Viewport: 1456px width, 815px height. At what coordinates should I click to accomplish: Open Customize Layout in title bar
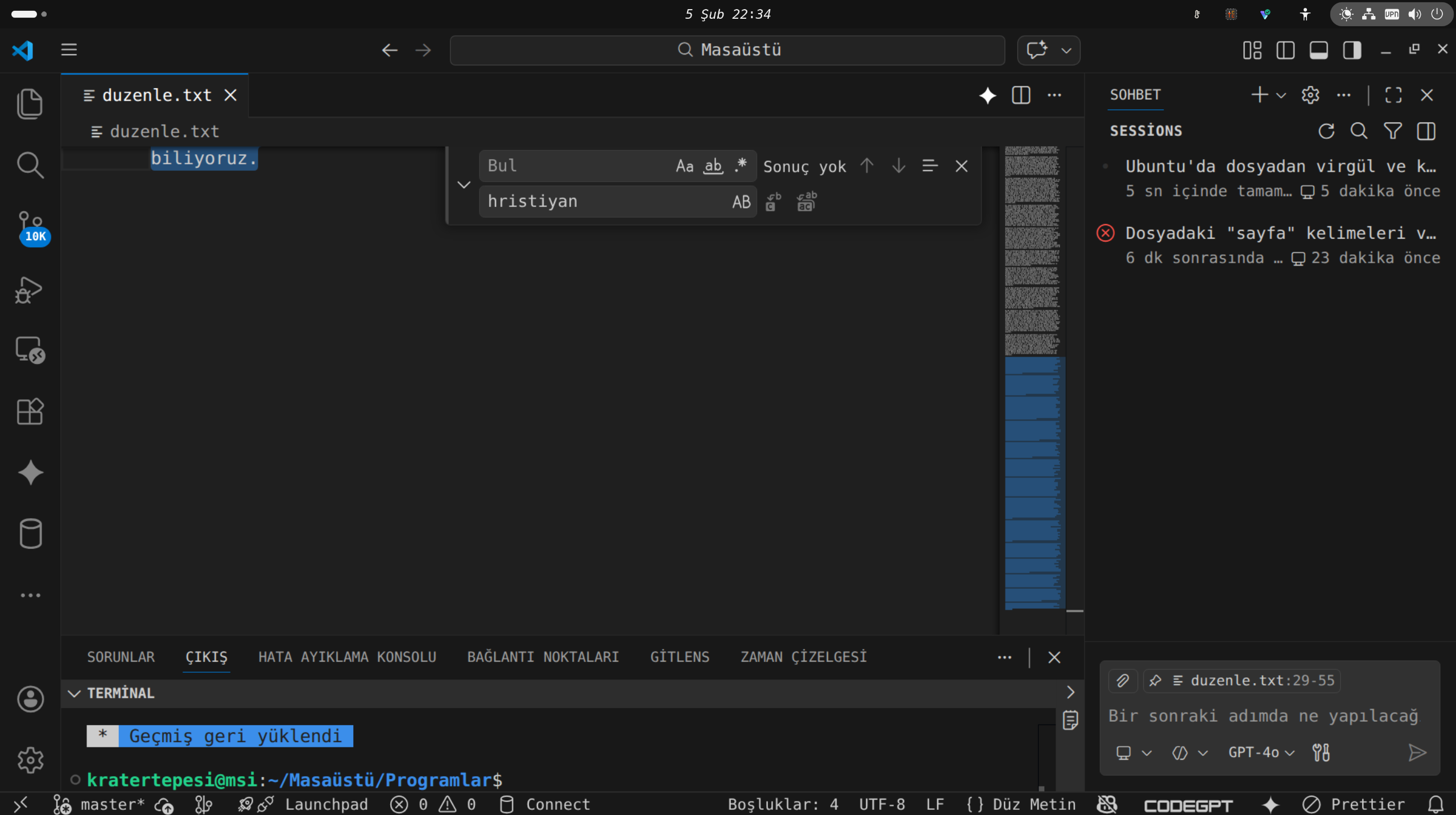(x=1252, y=50)
